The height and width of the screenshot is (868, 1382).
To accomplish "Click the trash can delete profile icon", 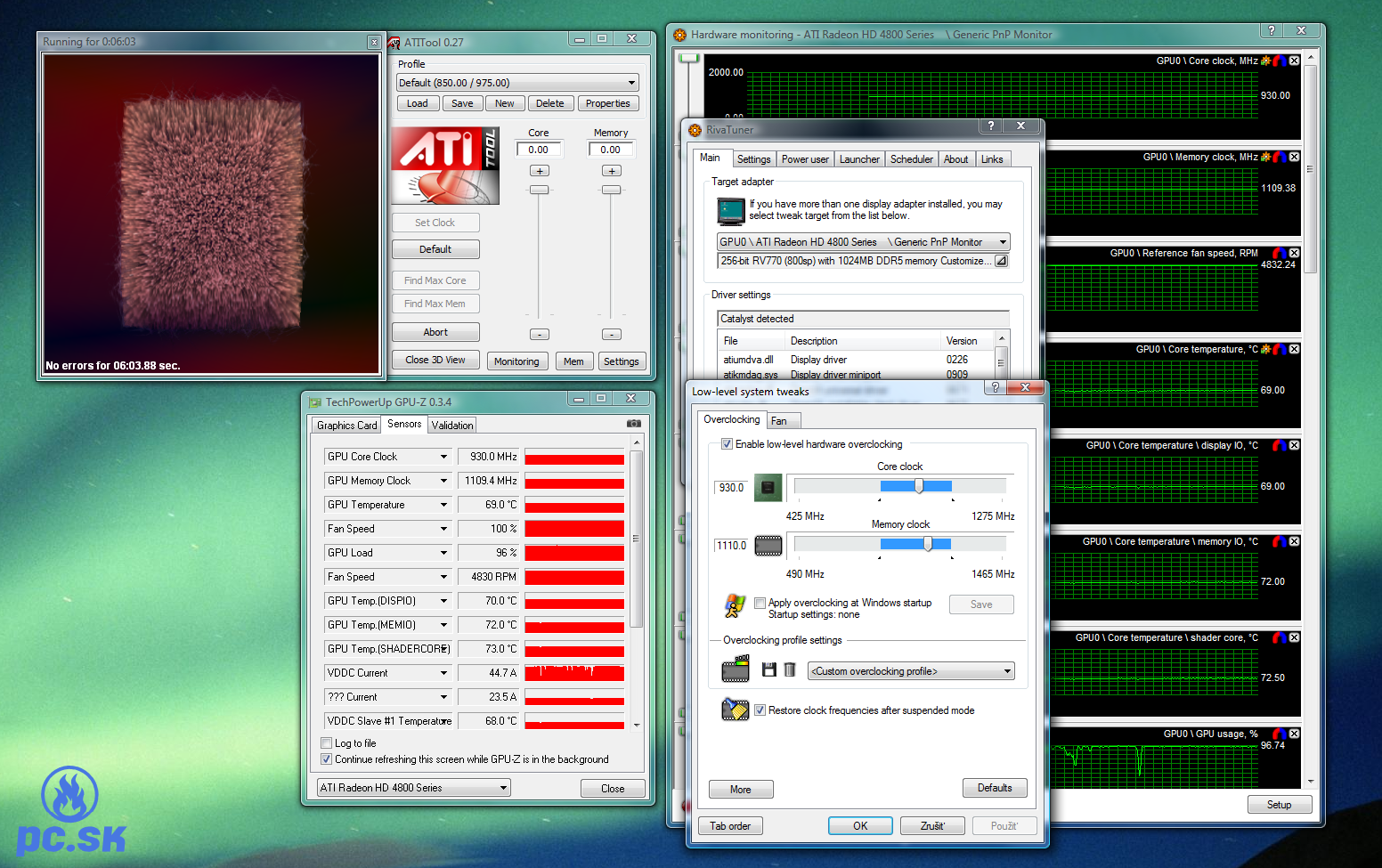I will pos(789,669).
